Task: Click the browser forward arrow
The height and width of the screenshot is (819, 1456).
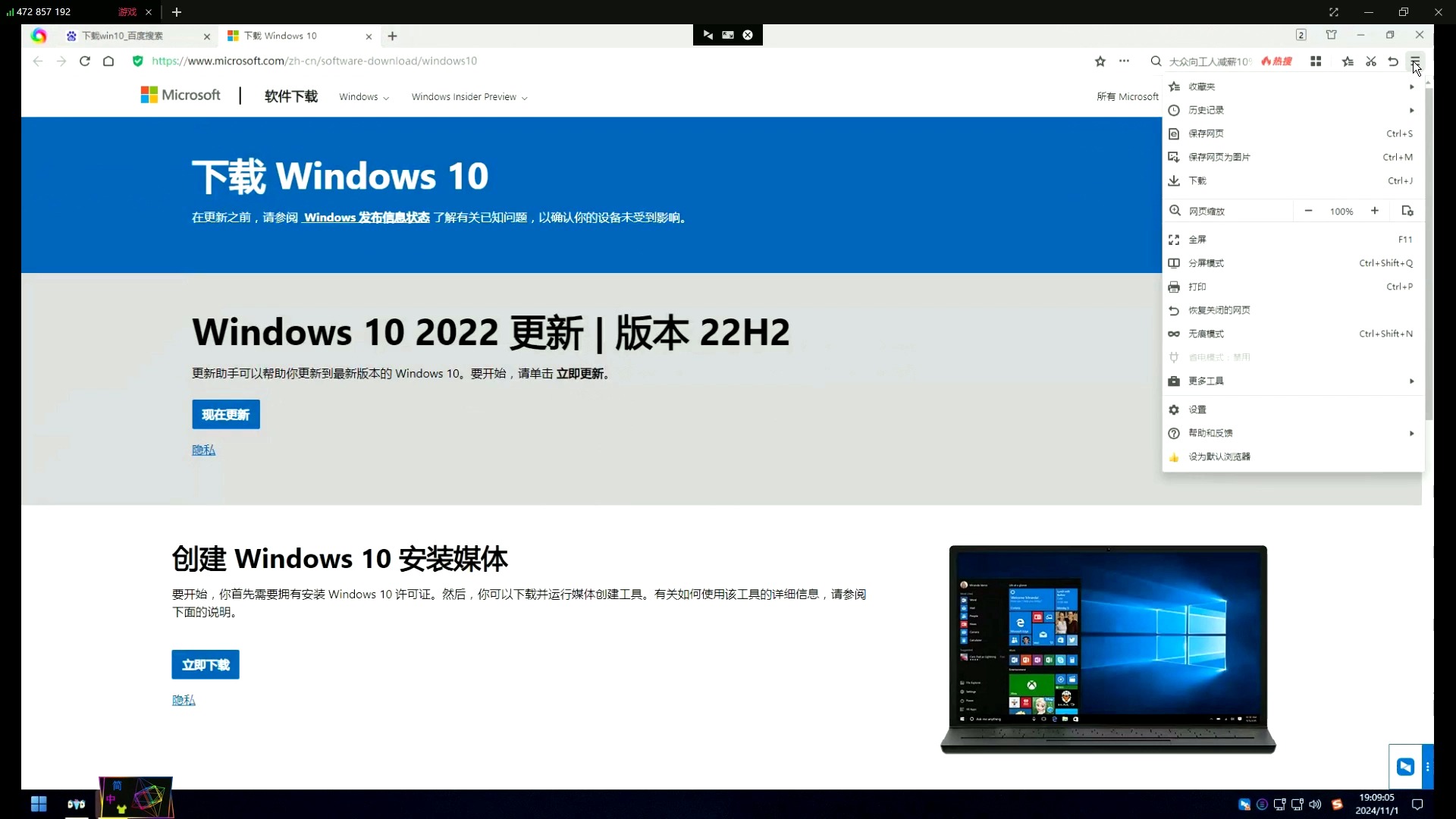Action: 61,61
